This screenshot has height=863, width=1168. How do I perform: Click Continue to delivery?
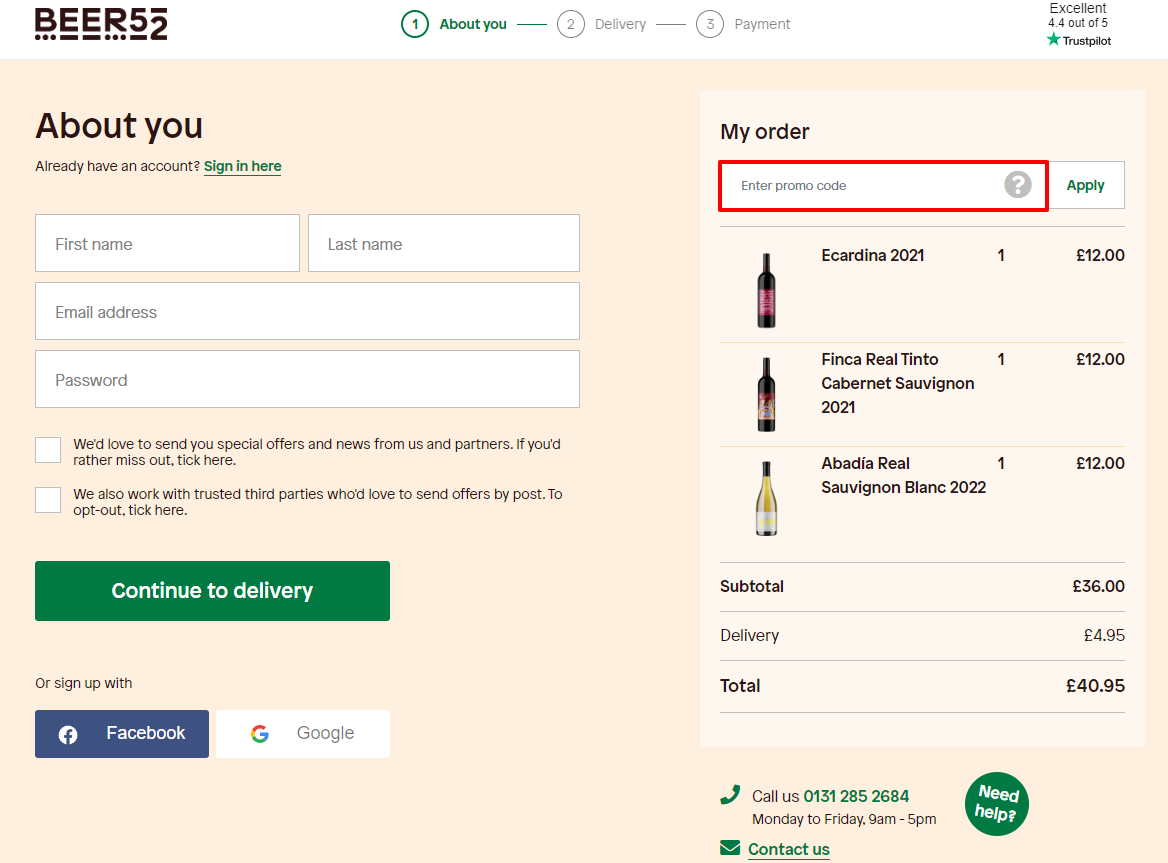pyautogui.click(x=212, y=590)
